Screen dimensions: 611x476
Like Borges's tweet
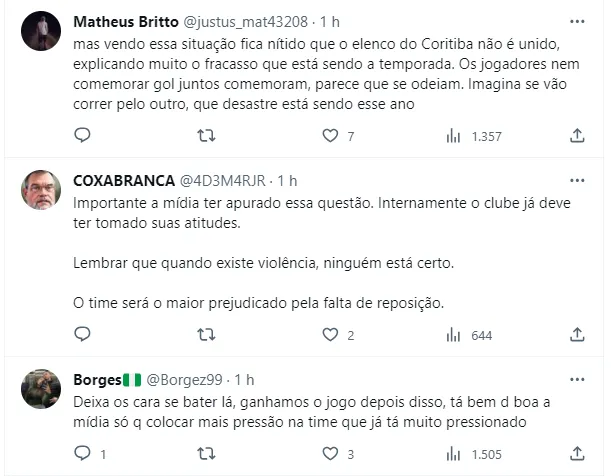(330, 454)
